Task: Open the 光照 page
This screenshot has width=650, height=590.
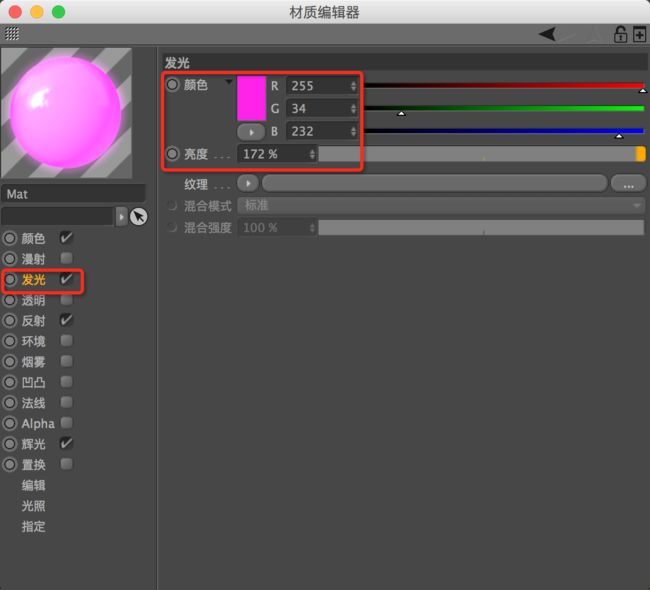Action: tap(34, 506)
